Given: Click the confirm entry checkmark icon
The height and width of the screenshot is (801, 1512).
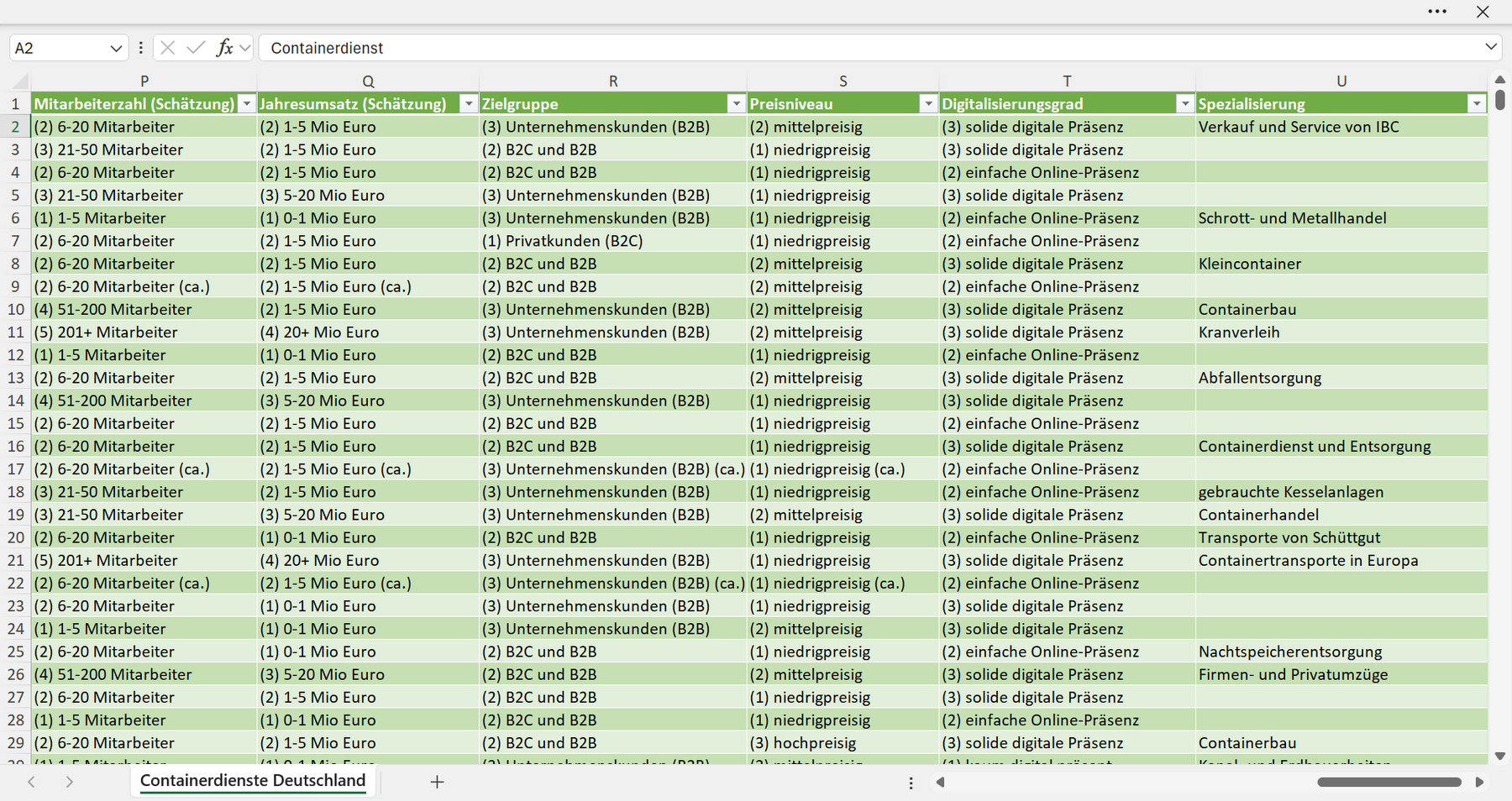Looking at the screenshot, I should (x=196, y=48).
